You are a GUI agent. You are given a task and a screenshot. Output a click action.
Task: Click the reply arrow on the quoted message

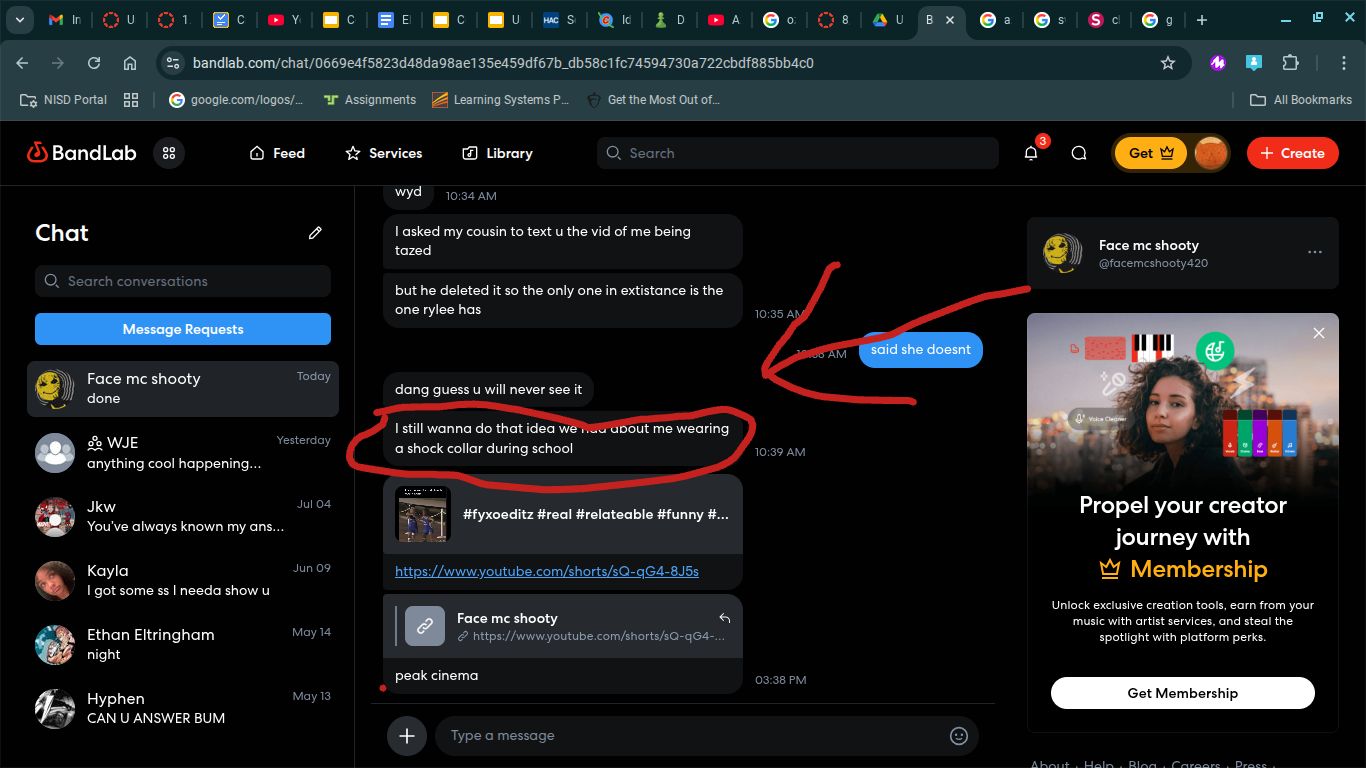coord(725,618)
